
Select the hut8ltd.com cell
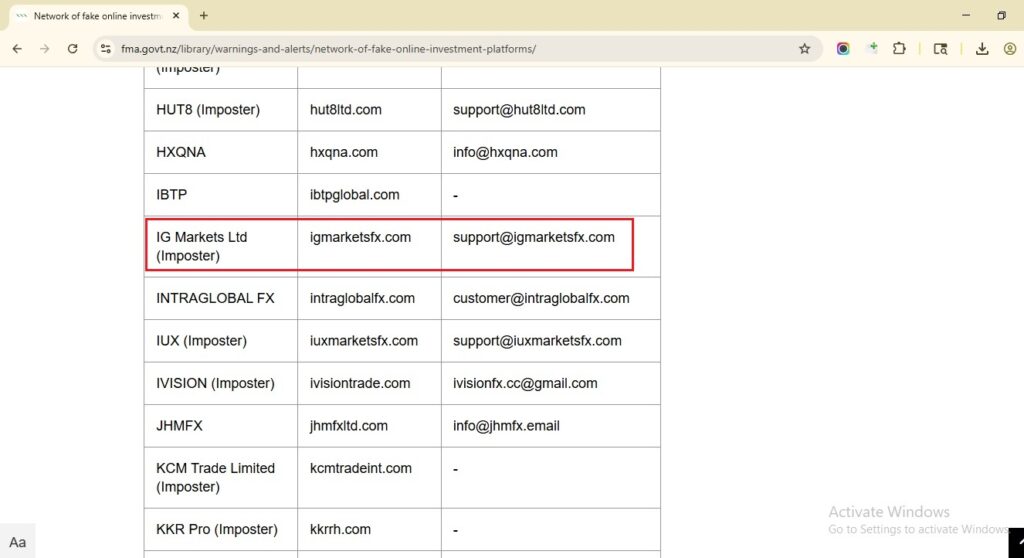[369, 110]
